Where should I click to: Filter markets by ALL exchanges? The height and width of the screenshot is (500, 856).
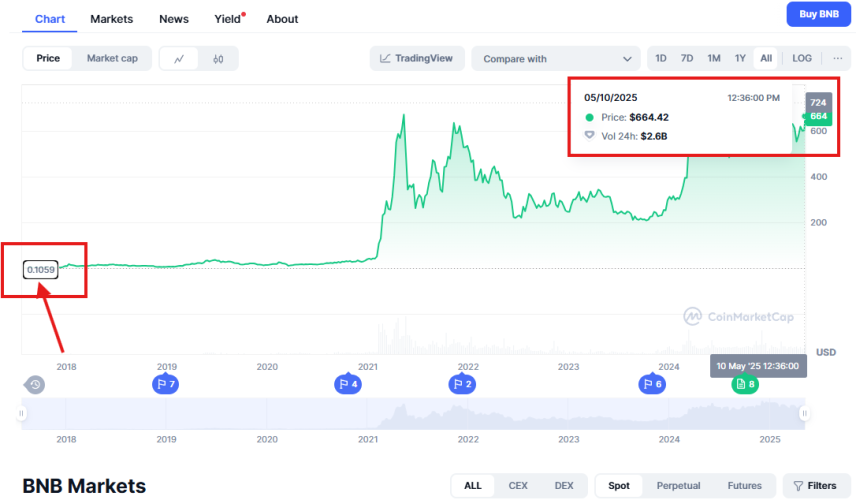point(473,486)
